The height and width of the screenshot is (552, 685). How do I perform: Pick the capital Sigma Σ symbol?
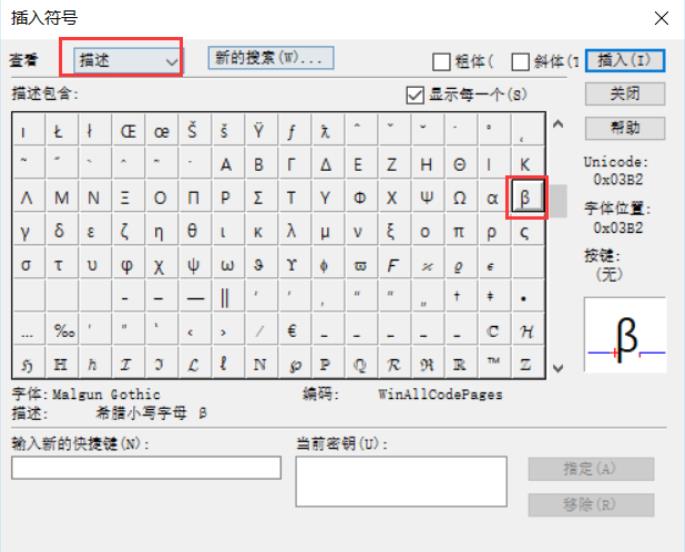(x=258, y=198)
